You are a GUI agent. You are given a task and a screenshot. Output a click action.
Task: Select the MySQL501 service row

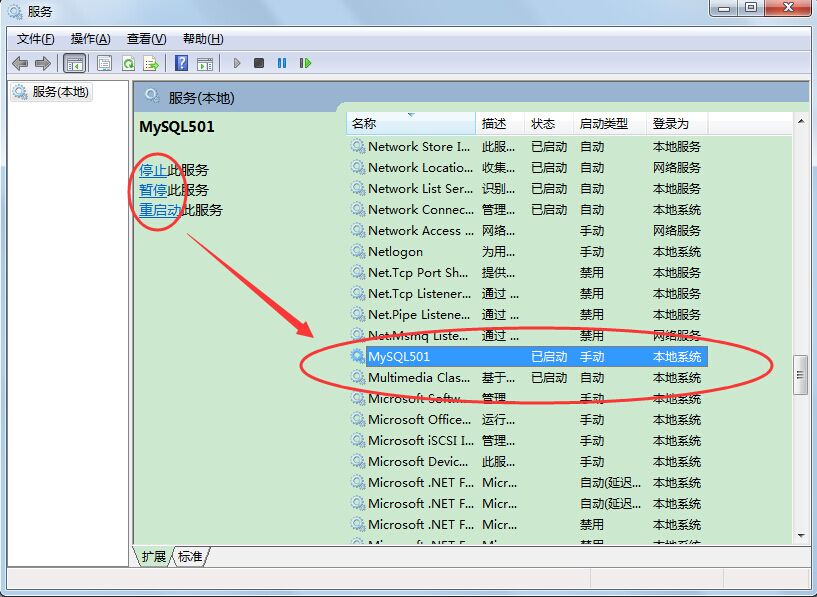coord(529,357)
